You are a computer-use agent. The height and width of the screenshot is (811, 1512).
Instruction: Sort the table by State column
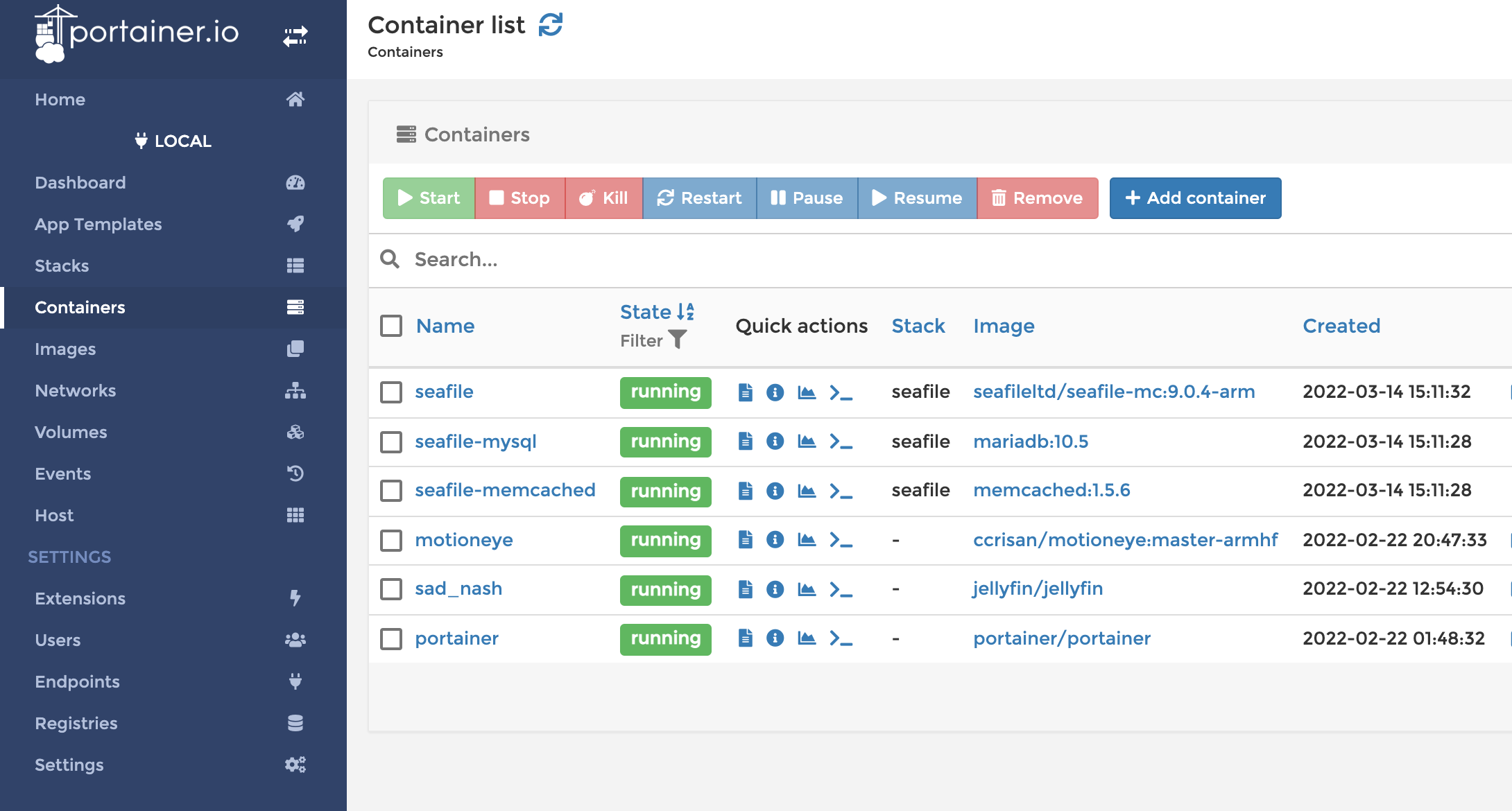coord(656,312)
